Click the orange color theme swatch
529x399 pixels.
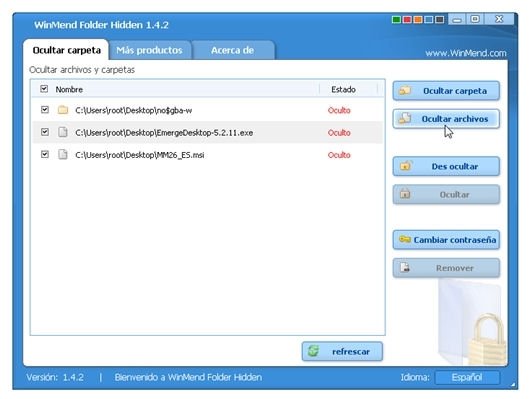[418, 20]
